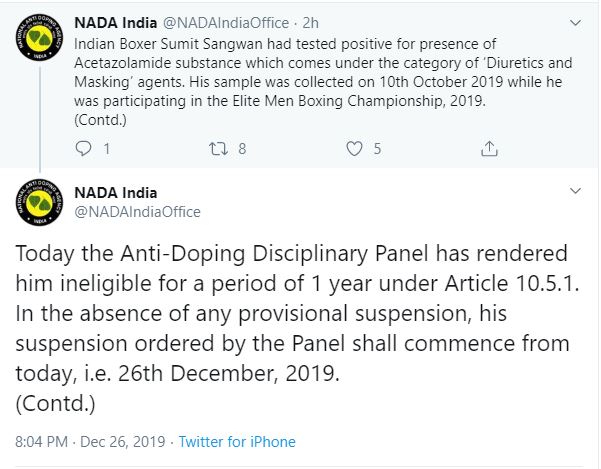
Task: View the reply count 1 on first tweet
Action: [x=107, y=149]
